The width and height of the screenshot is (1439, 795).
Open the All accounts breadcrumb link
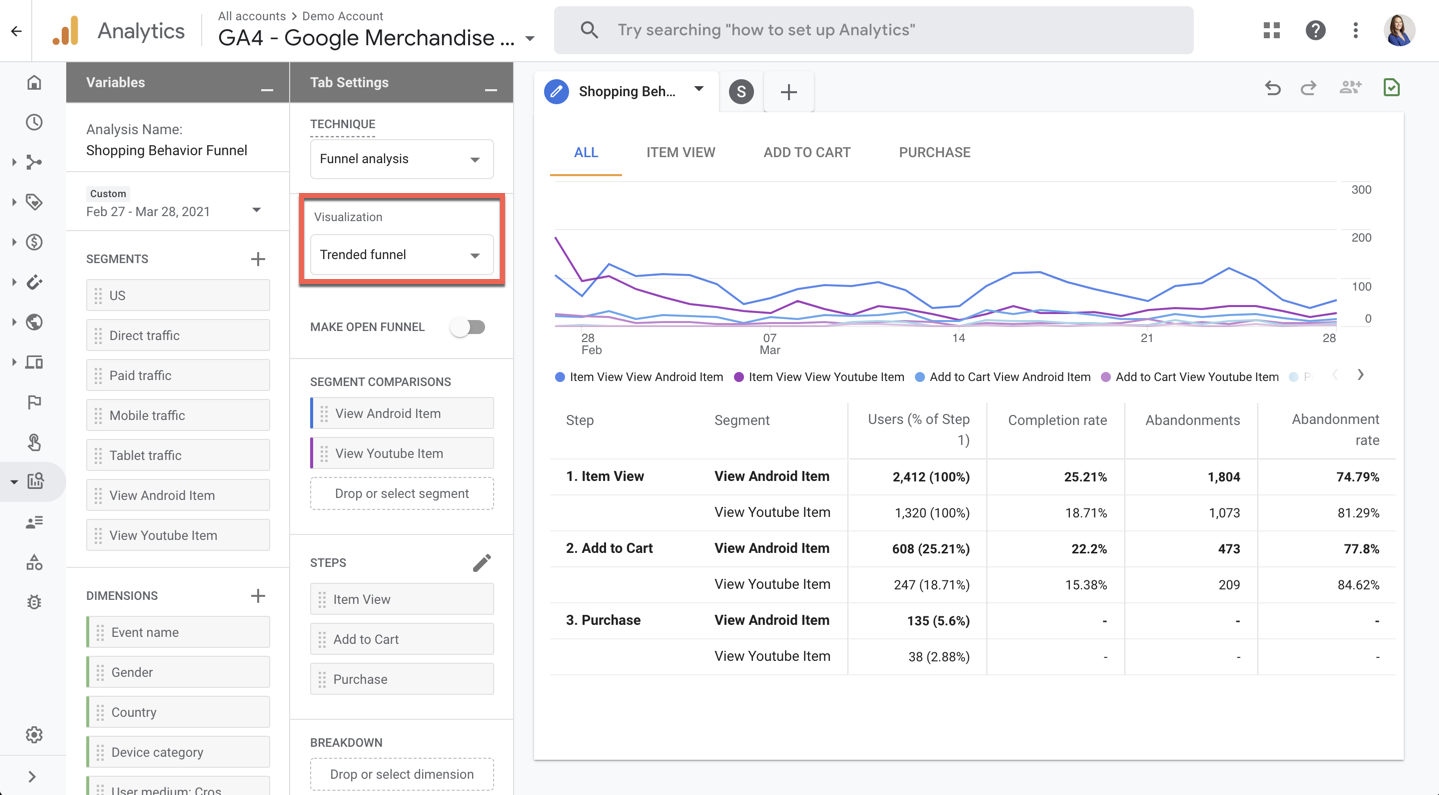[252, 16]
